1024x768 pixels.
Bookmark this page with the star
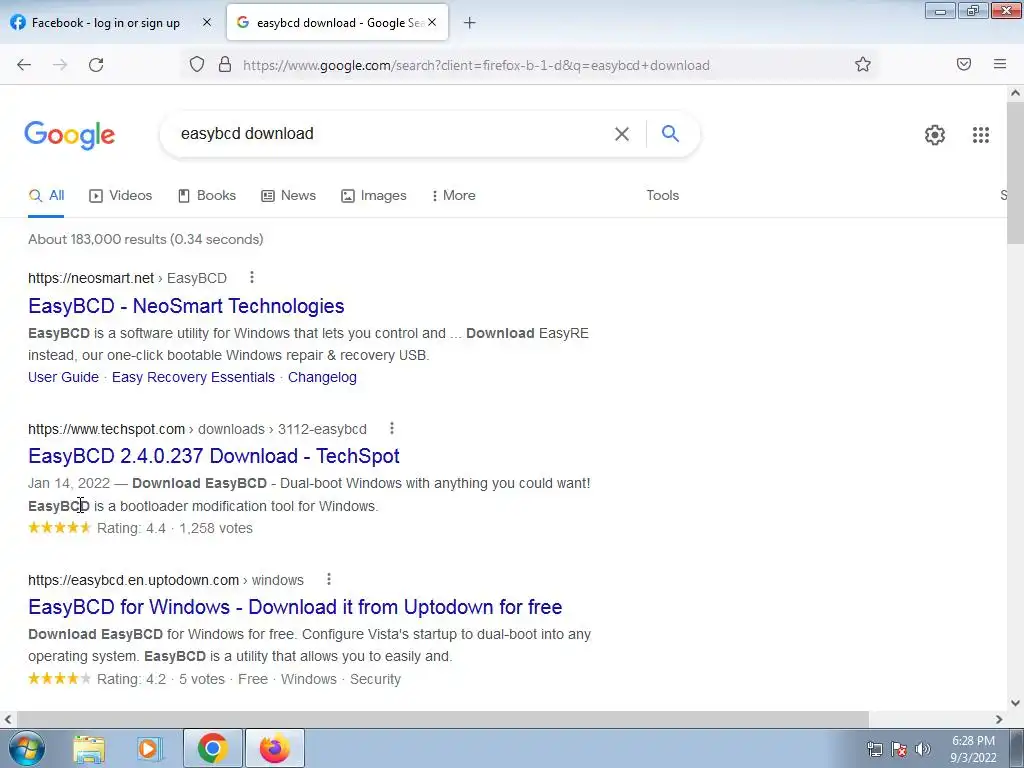pyautogui.click(x=863, y=64)
